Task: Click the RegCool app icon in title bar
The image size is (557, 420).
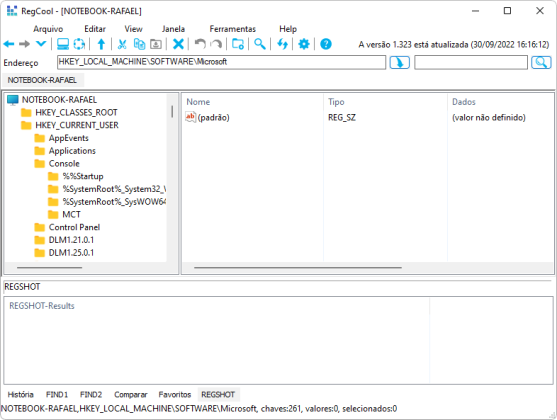Action: (x=12, y=11)
